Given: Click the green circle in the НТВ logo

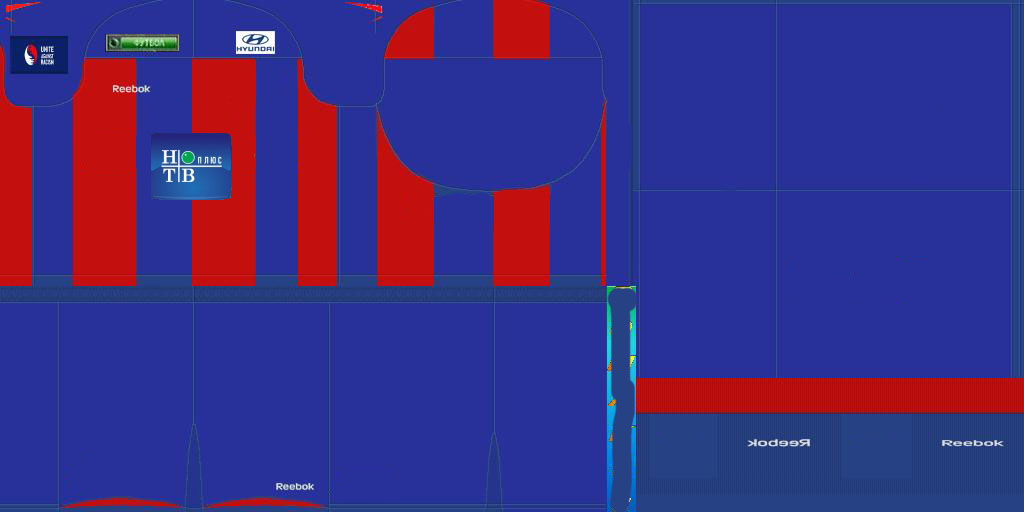Looking at the screenshot, I should (x=188, y=157).
